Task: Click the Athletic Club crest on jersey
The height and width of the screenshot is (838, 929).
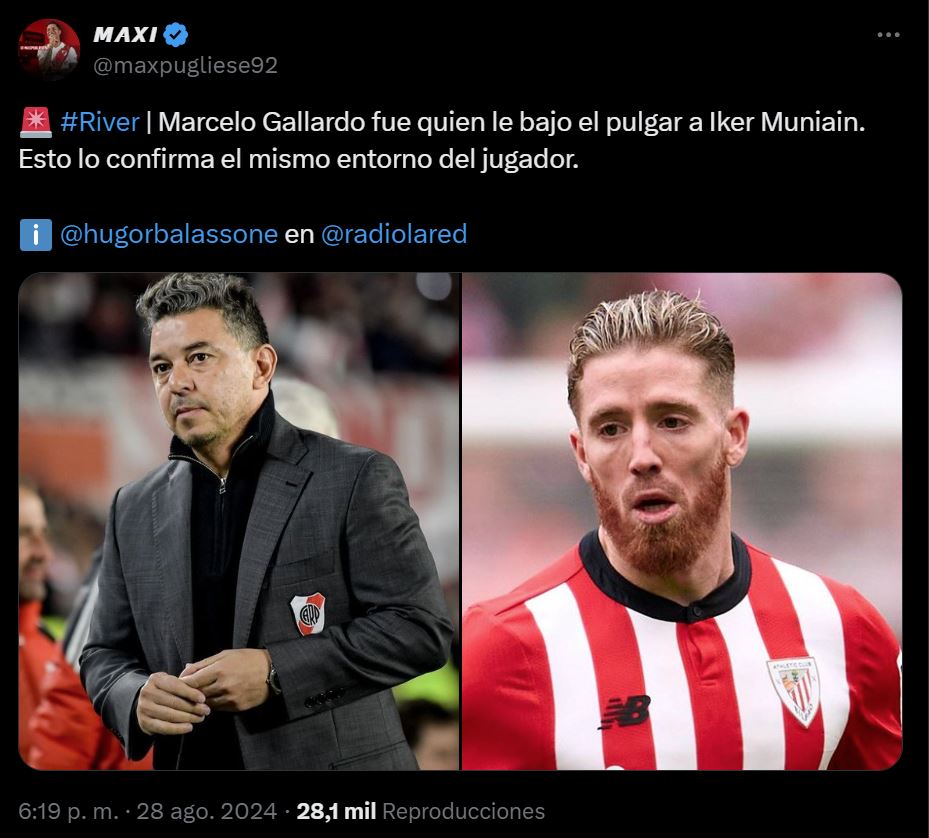Action: coord(793,690)
